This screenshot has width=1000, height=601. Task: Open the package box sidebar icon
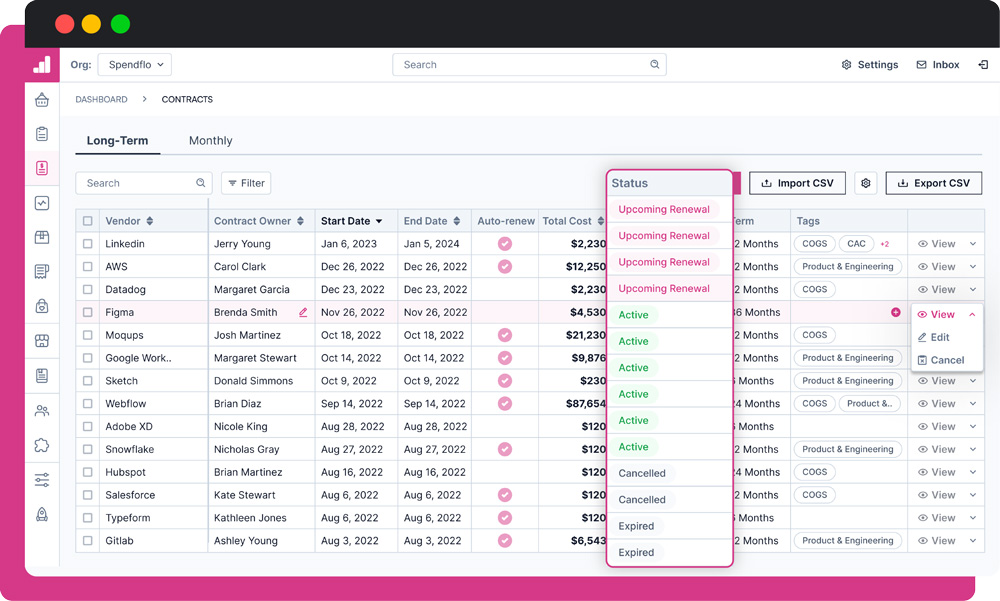tap(42, 237)
